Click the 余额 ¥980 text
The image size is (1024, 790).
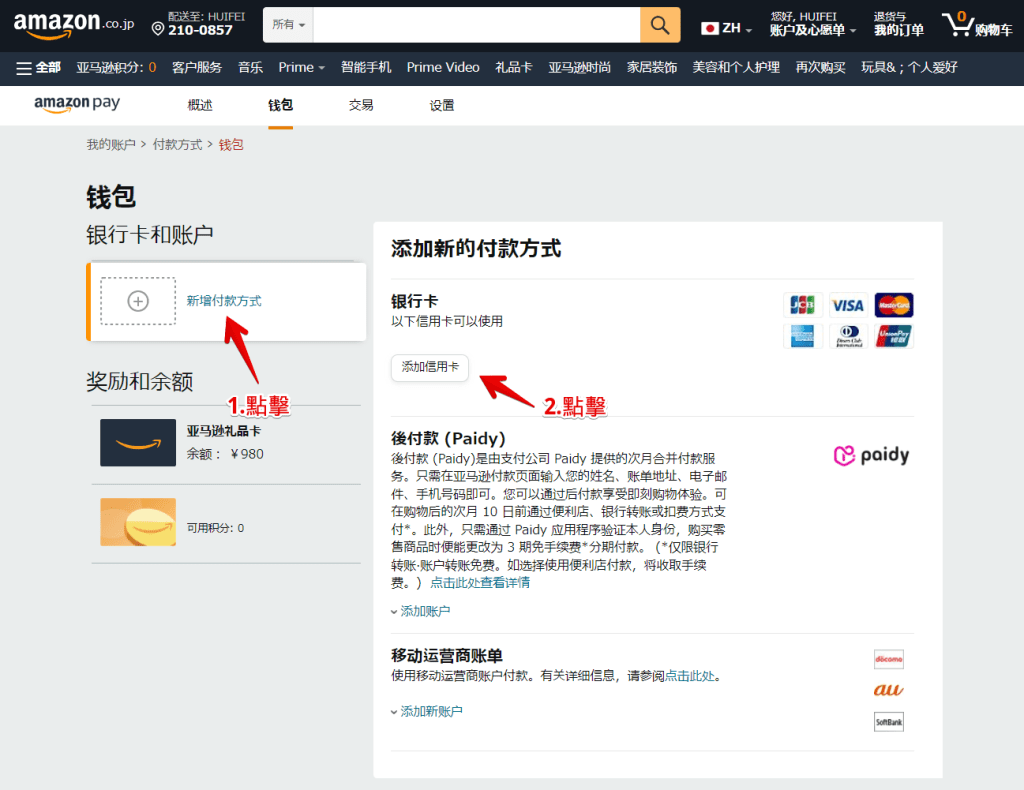tap(225, 454)
